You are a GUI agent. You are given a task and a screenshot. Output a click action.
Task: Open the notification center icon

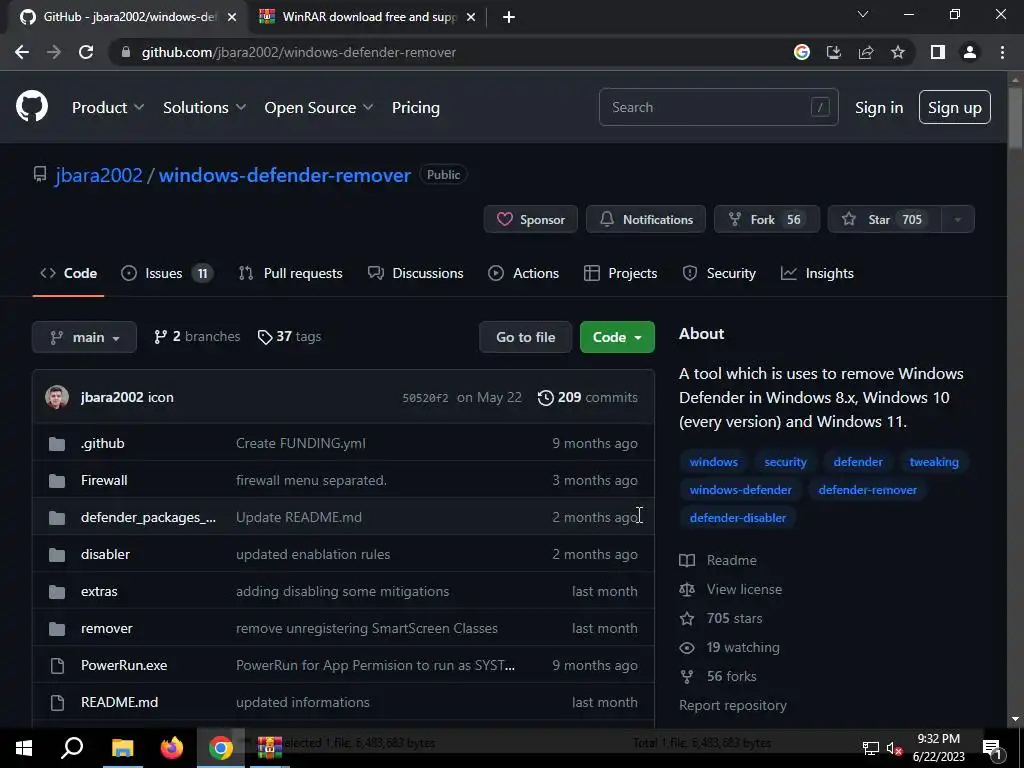(993, 748)
